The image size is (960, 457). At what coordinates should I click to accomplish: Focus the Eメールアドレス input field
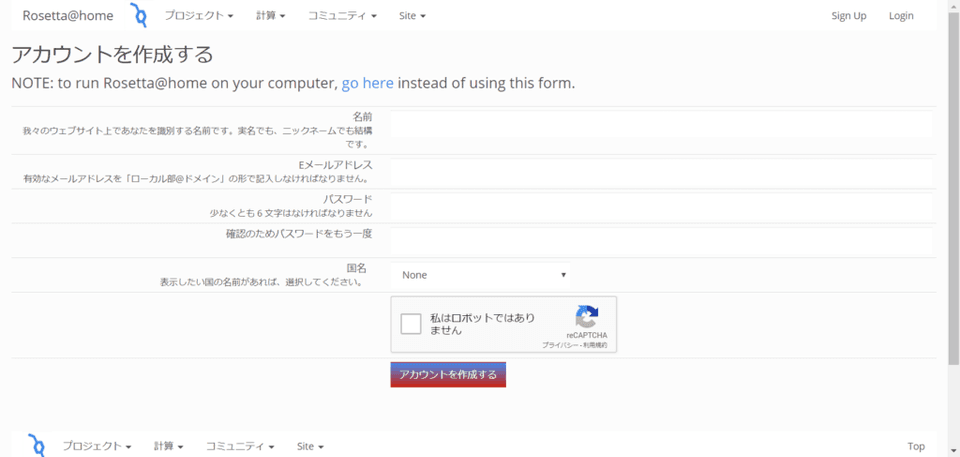[661, 173]
